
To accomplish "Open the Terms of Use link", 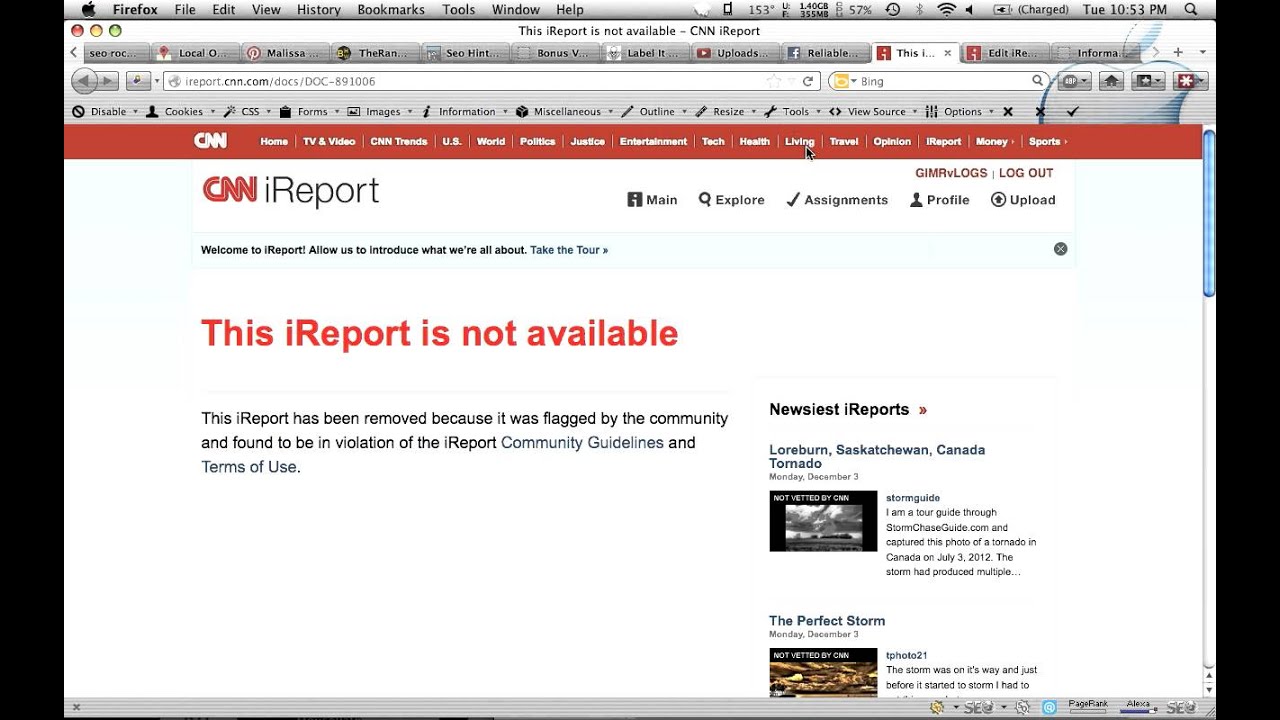I will click(x=249, y=467).
